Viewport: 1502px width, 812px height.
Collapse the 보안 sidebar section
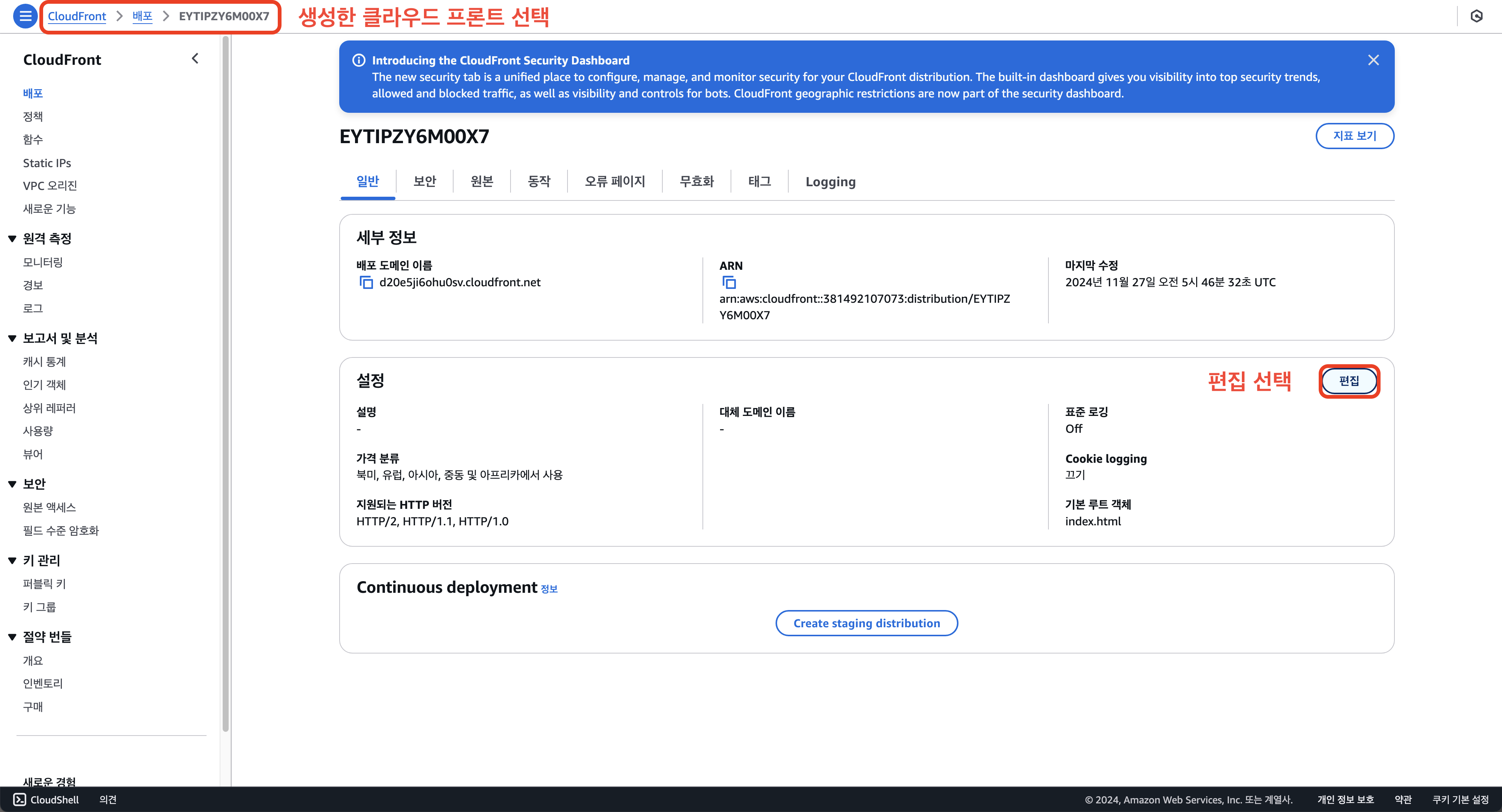coord(12,484)
